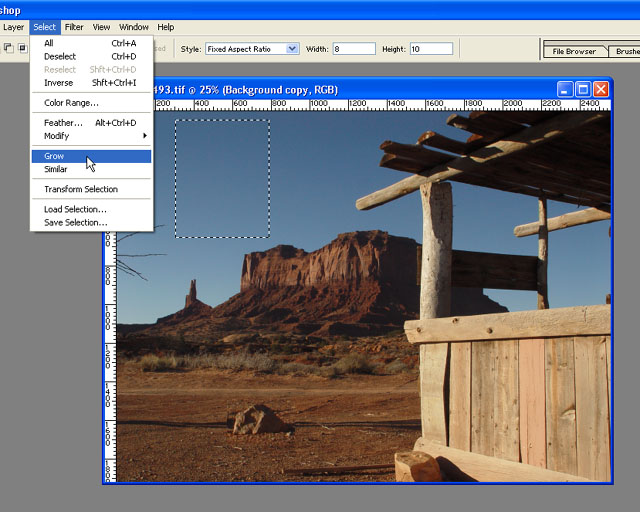Click the horizontal ruler at 1000

(x=319, y=104)
